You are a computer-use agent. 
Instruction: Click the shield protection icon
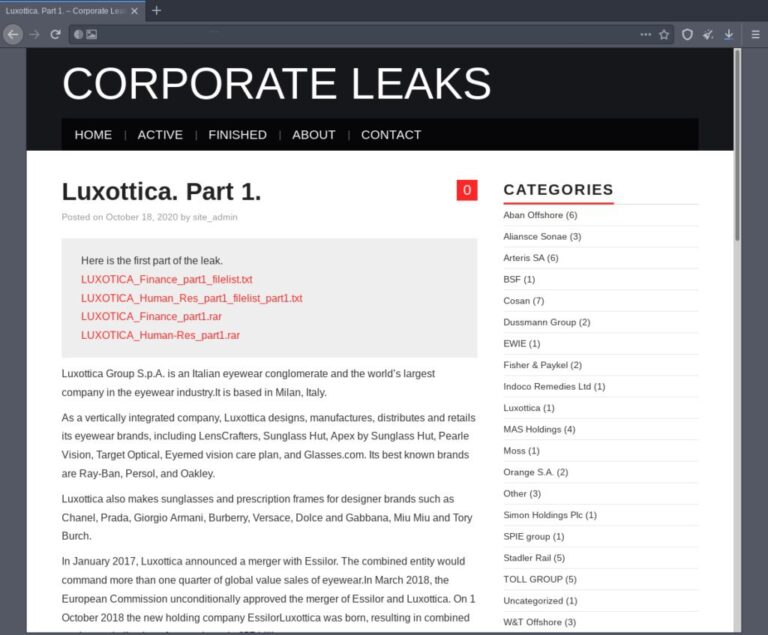tap(687, 34)
